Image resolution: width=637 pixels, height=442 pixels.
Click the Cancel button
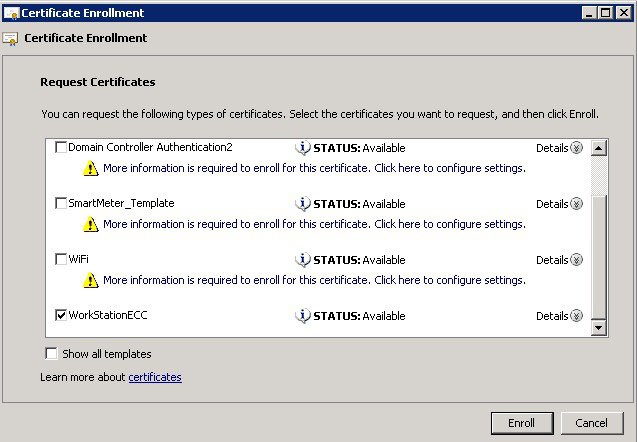click(x=592, y=423)
